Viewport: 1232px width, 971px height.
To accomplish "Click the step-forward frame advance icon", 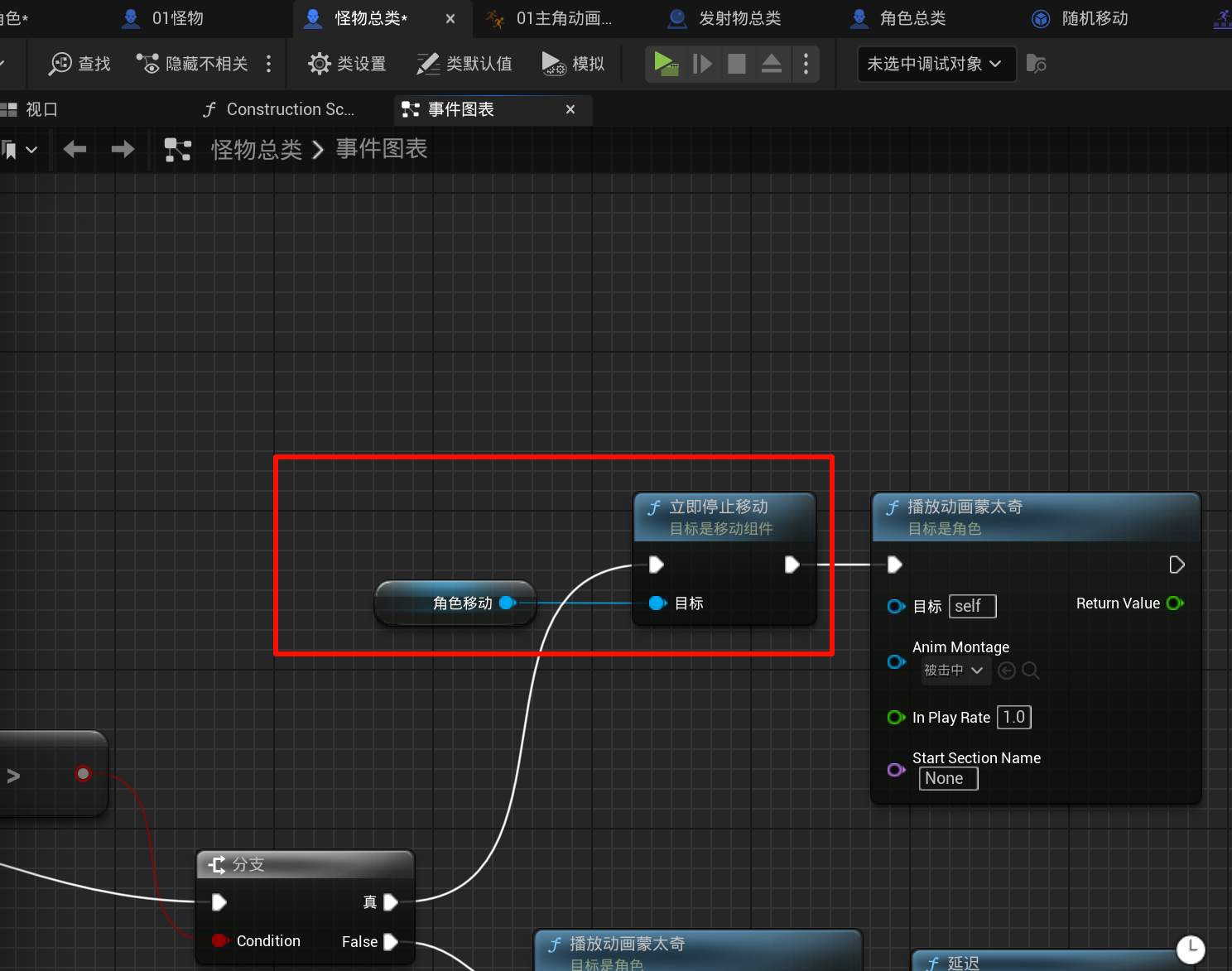I will coord(702,64).
